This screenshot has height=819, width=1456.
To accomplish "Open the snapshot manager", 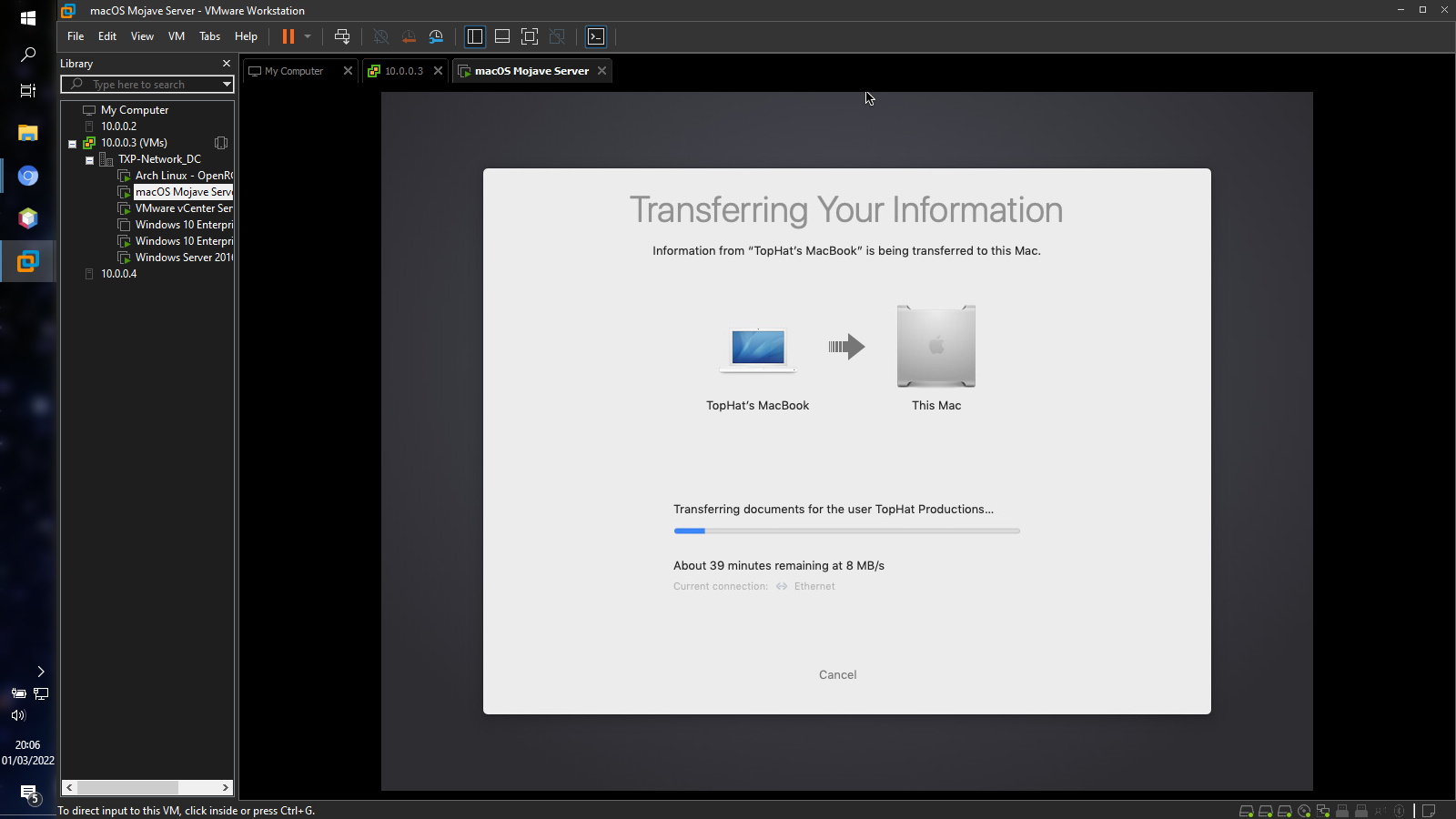I will [436, 36].
